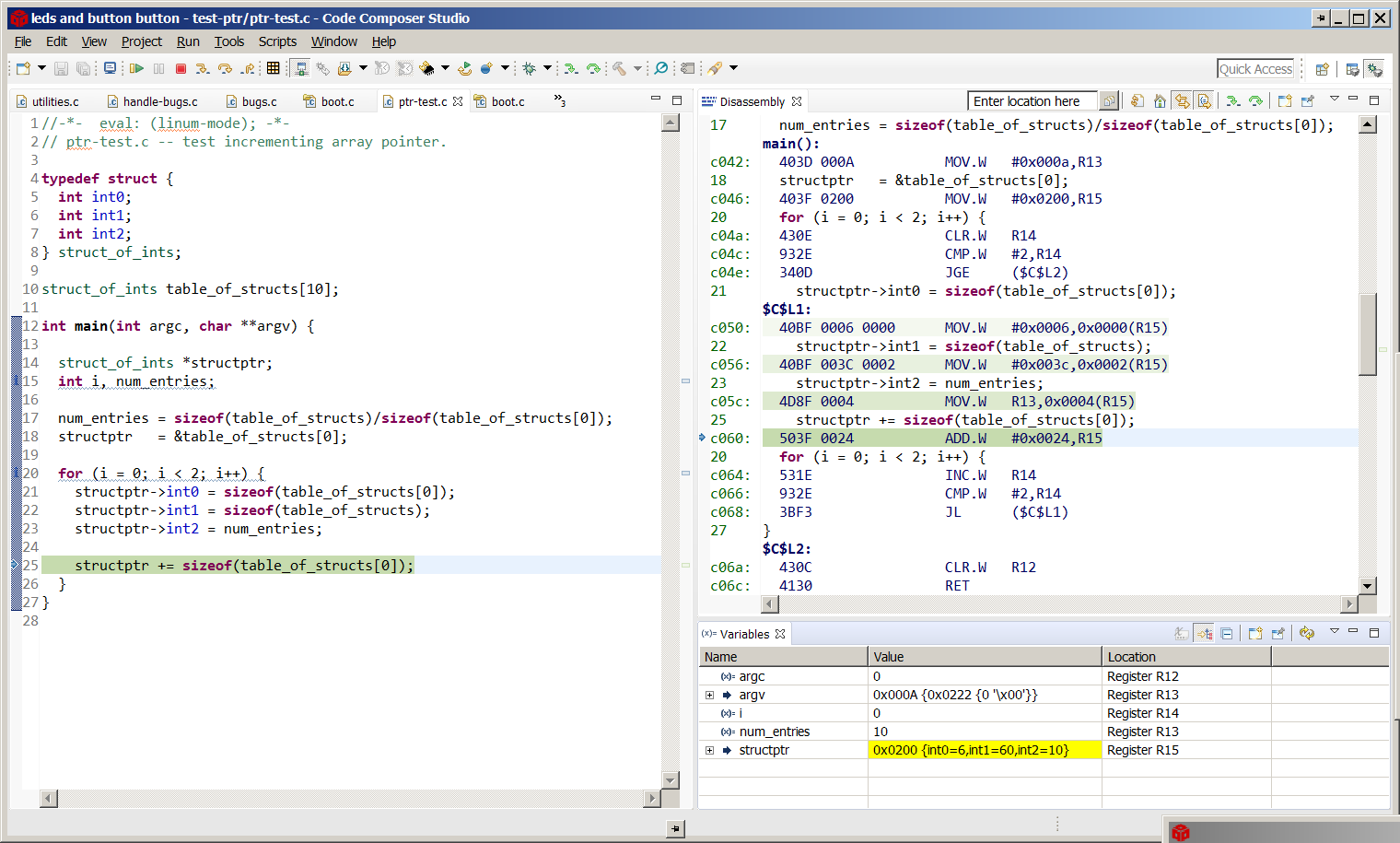Screen dimensions: 1400x843
Task: Click the Step Into toolbar icon
Action: point(203,68)
